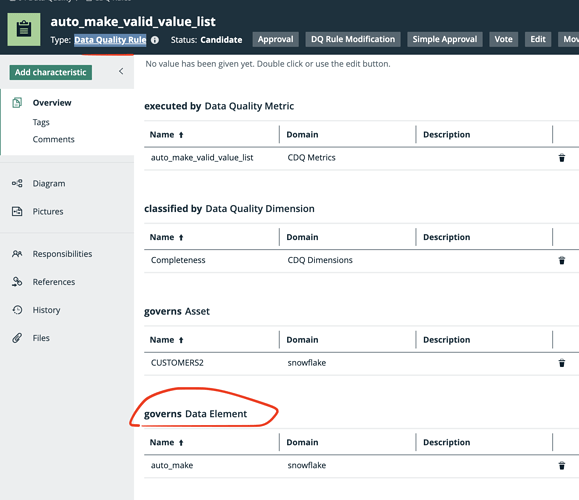This screenshot has height=500, width=579.
Task: Delete the CUSTOMERS2 asset row
Action: [x=562, y=363]
